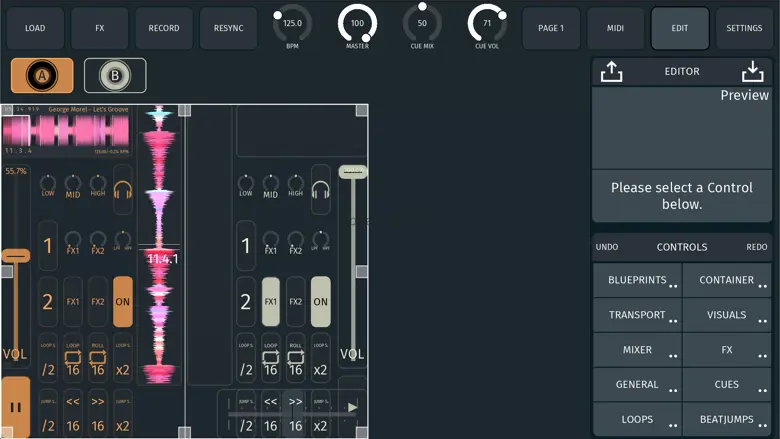Image resolution: width=780 pixels, height=439 pixels.
Task: Pause playback on deck A
Action: (x=15, y=408)
